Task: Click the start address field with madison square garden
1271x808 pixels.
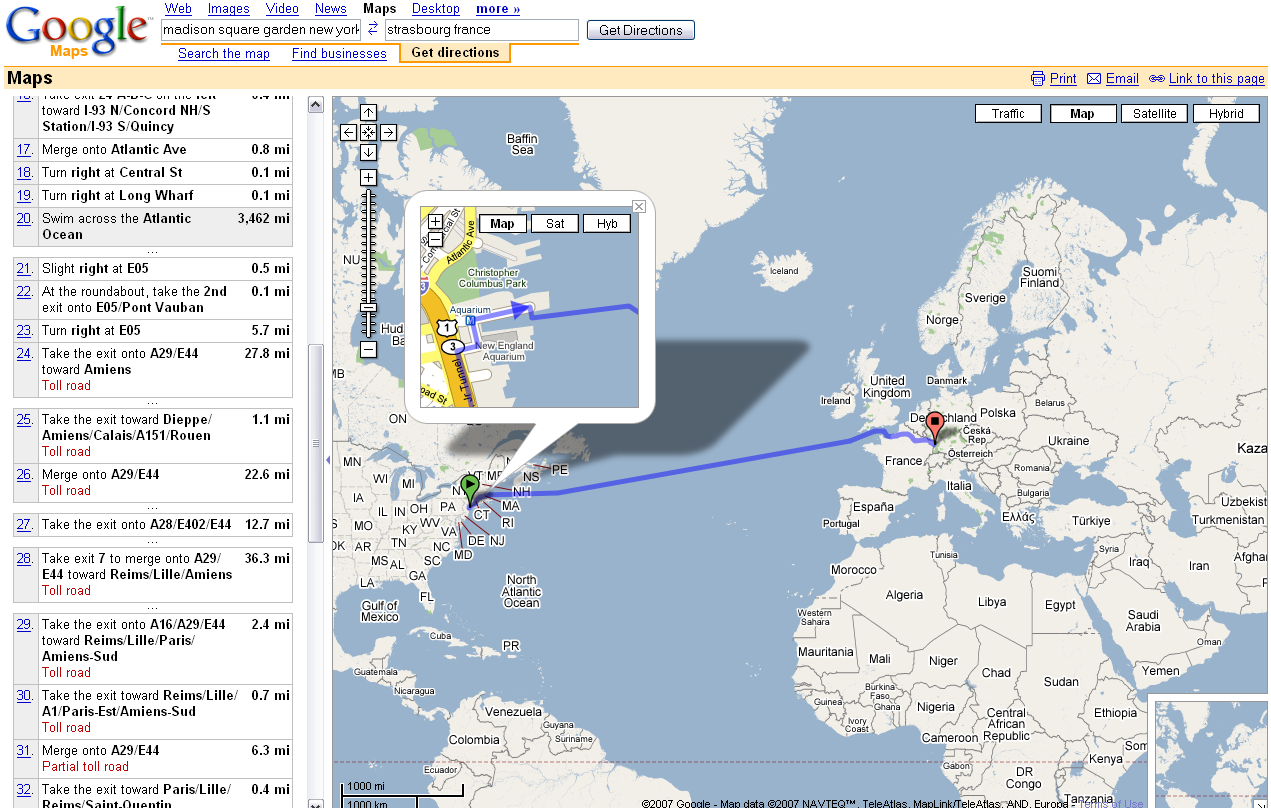Action: [261, 30]
